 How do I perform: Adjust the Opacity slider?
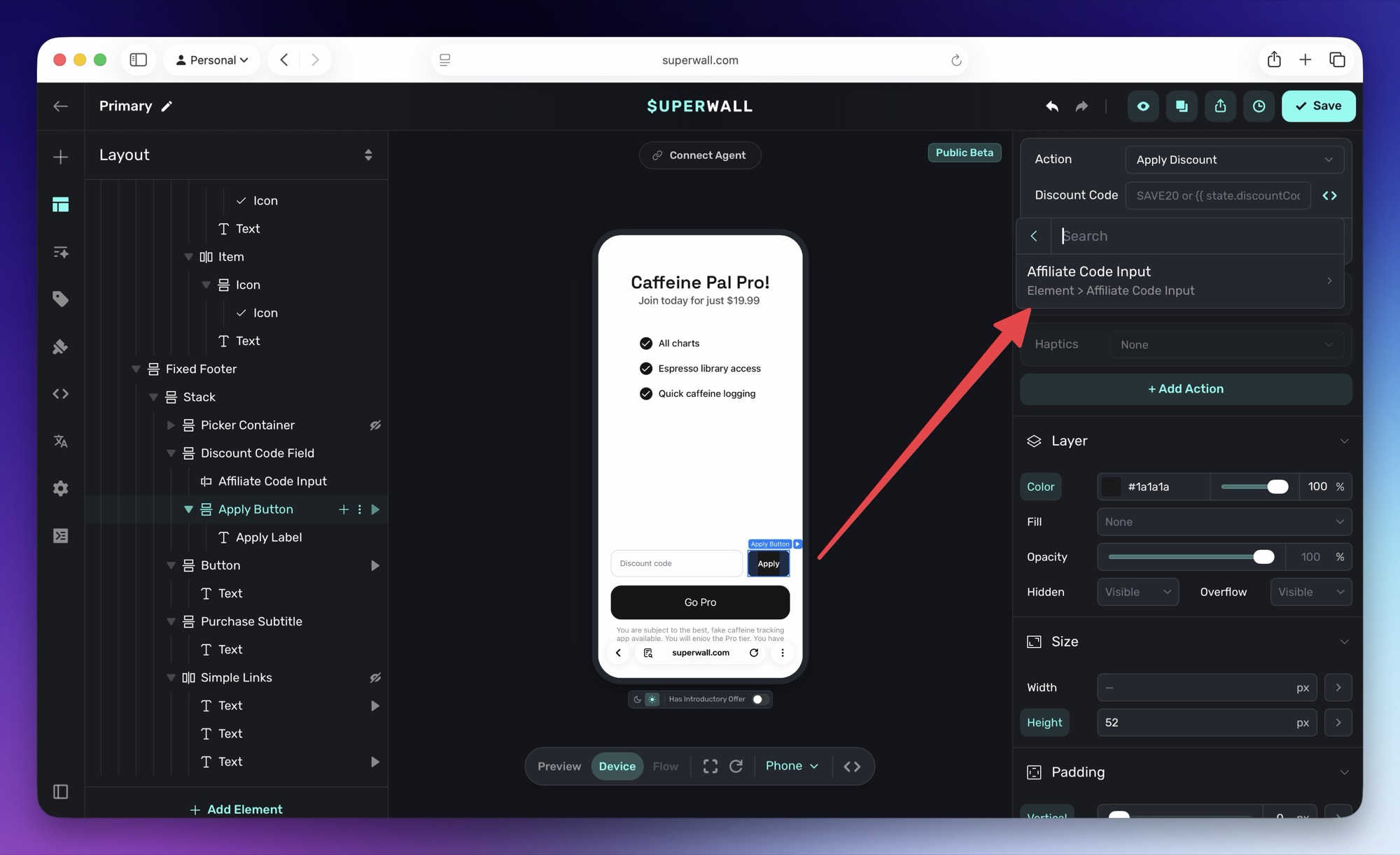tap(1191, 557)
